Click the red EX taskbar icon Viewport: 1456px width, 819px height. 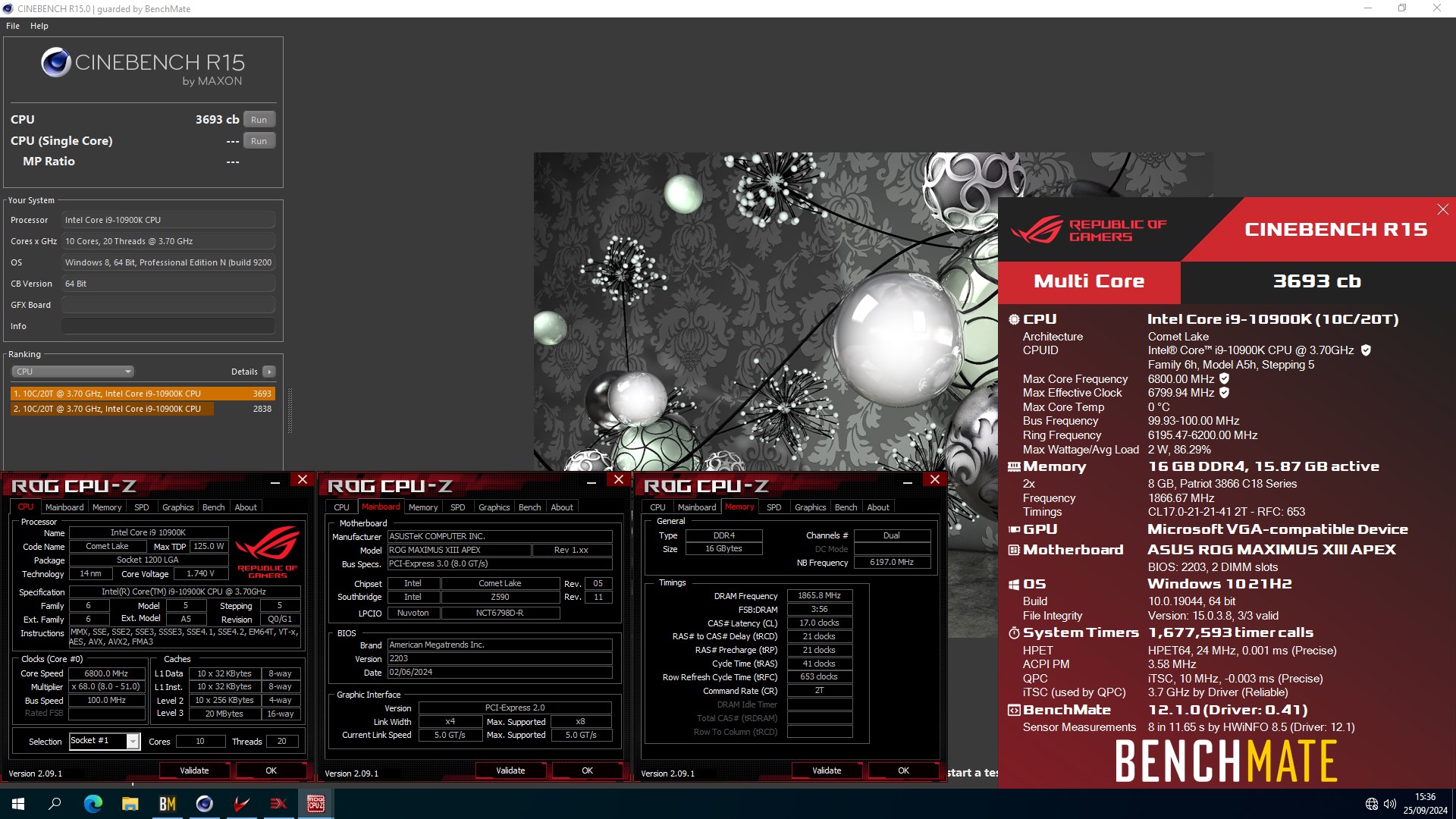pos(278,804)
